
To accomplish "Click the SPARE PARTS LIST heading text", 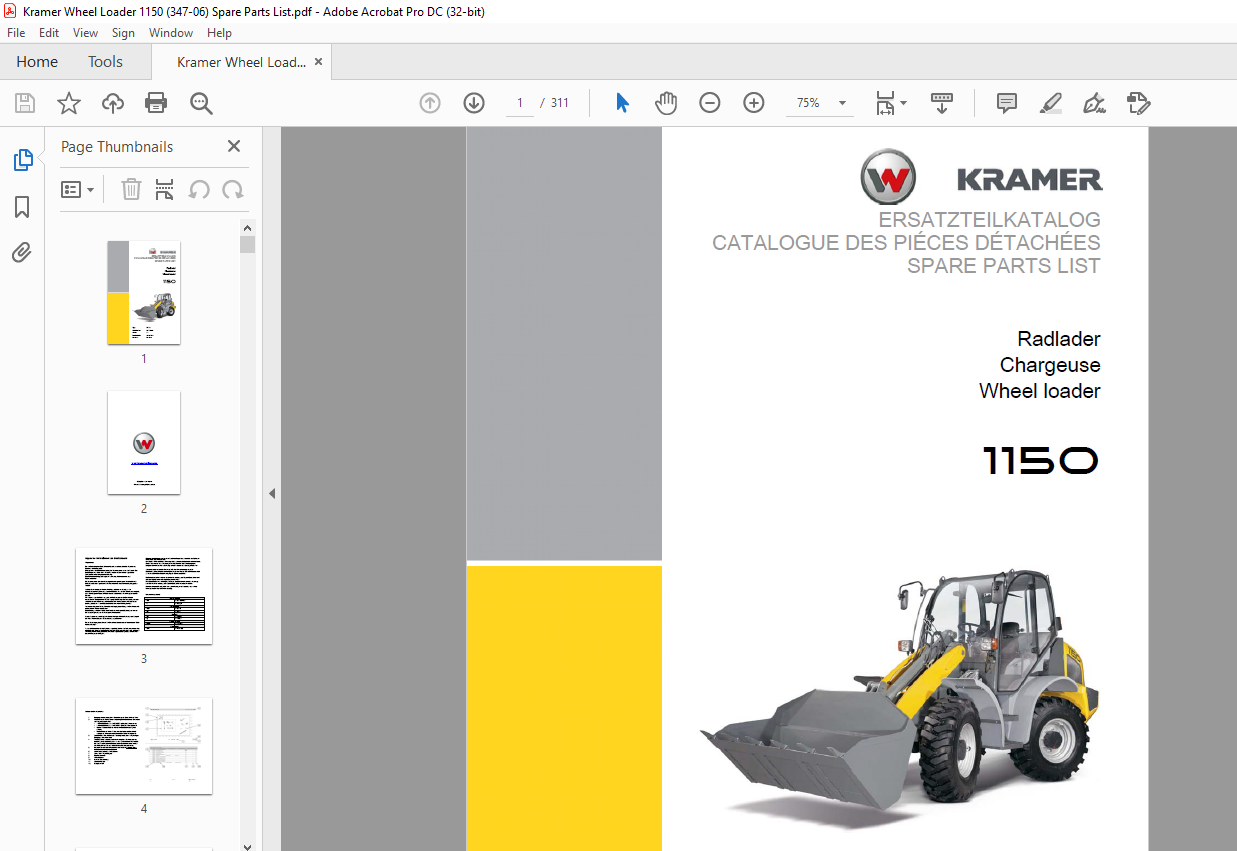I will (1003, 266).
